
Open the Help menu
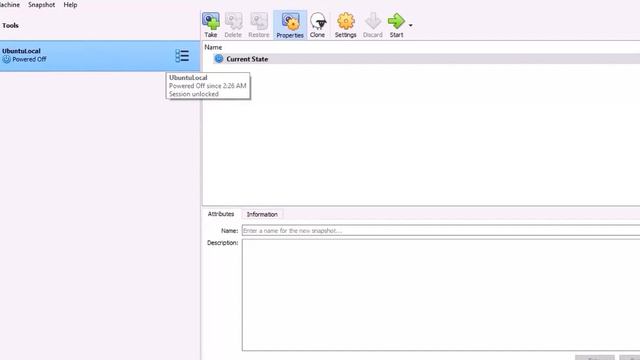coord(70,5)
